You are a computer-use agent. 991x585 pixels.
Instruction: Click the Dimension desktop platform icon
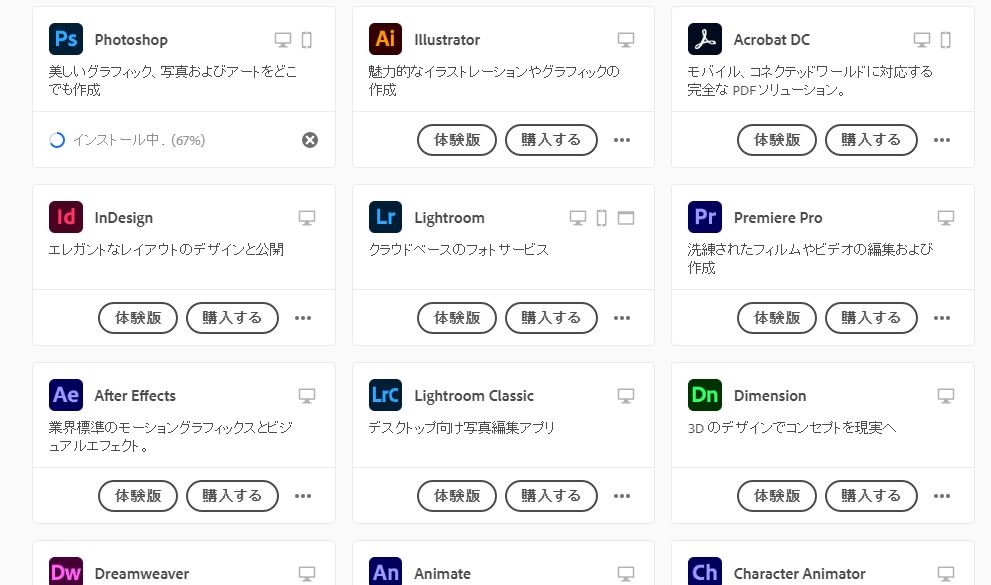[x=945, y=395]
